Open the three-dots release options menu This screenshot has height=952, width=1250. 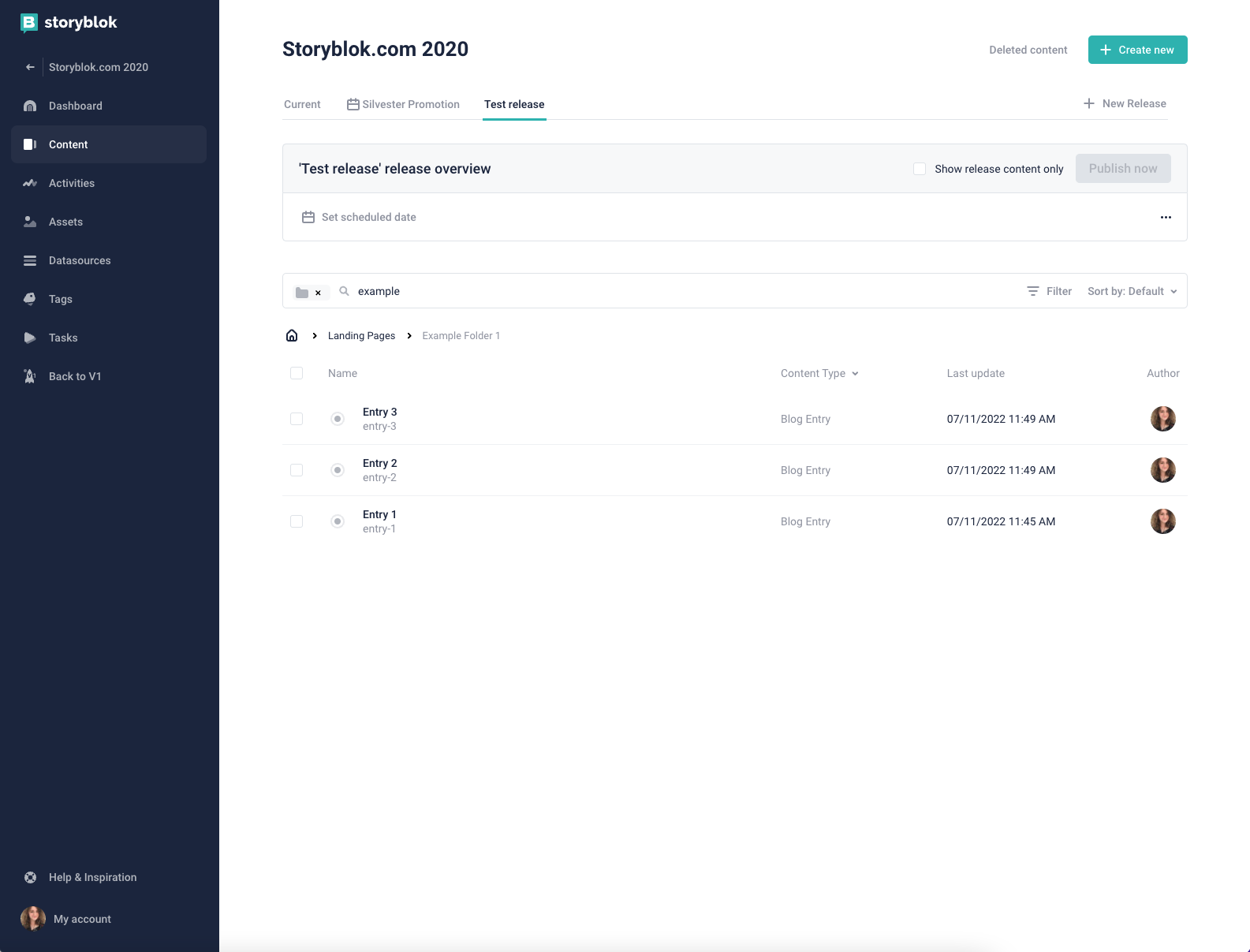(x=1166, y=217)
